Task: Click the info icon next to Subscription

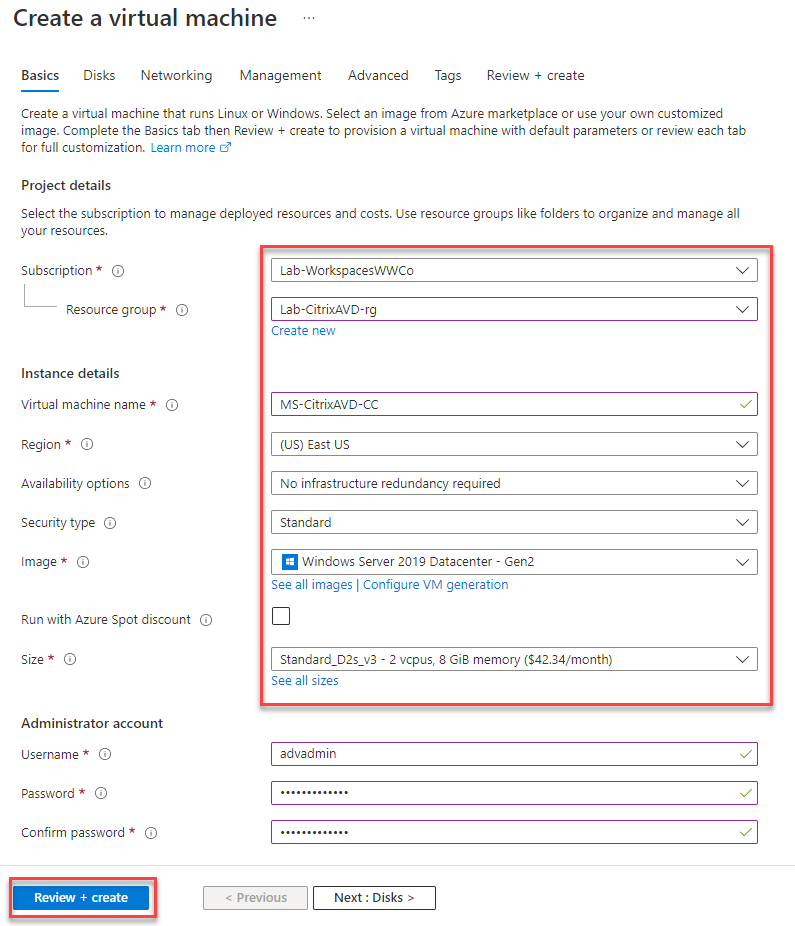Action: click(118, 271)
